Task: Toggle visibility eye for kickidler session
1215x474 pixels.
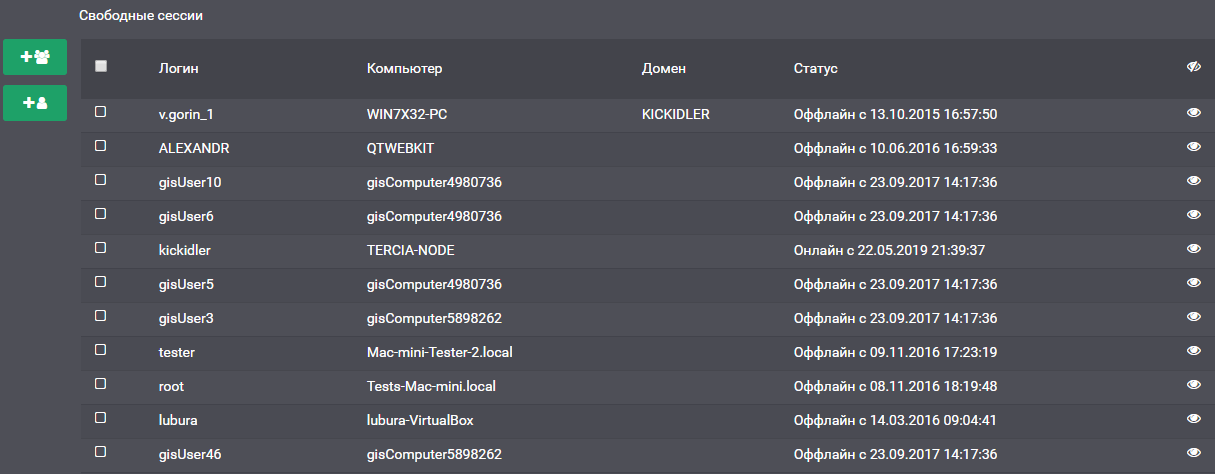Action: pos(1193,249)
